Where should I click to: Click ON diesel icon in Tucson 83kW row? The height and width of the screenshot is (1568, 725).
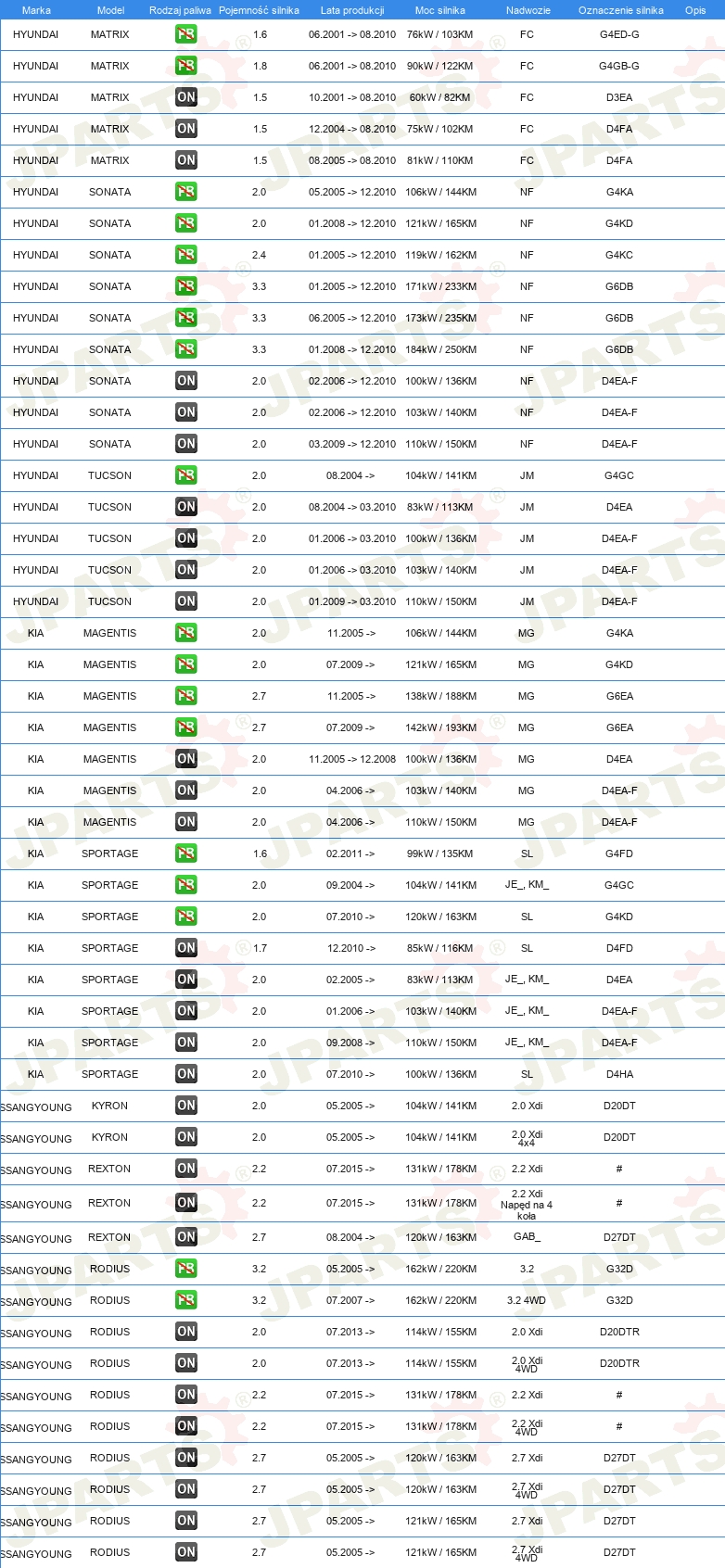point(186,507)
